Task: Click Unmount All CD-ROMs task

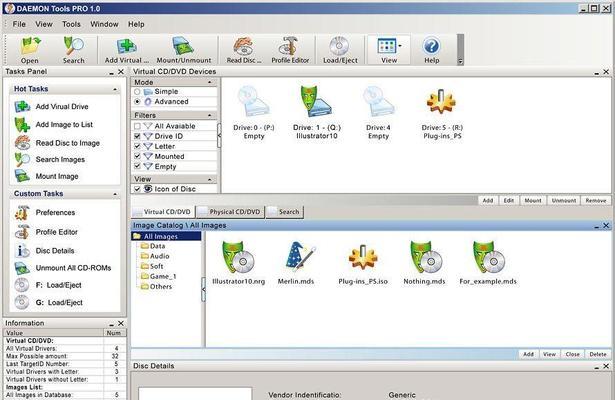Action: point(63,268)
